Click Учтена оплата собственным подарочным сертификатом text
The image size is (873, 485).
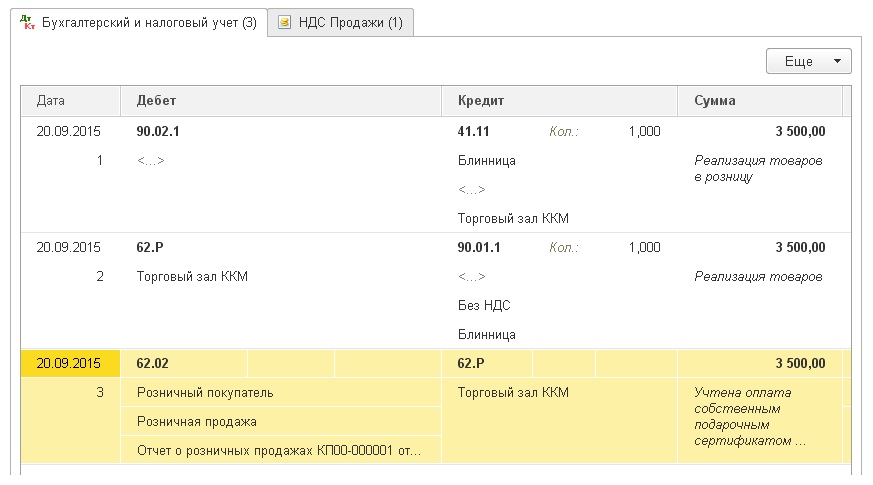point(750,417)
